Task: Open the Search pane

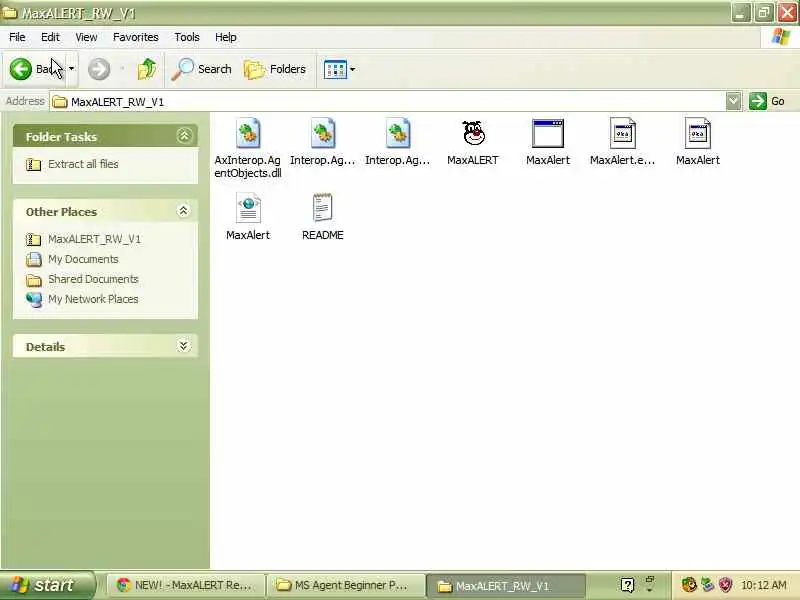Action: (202, 69)
